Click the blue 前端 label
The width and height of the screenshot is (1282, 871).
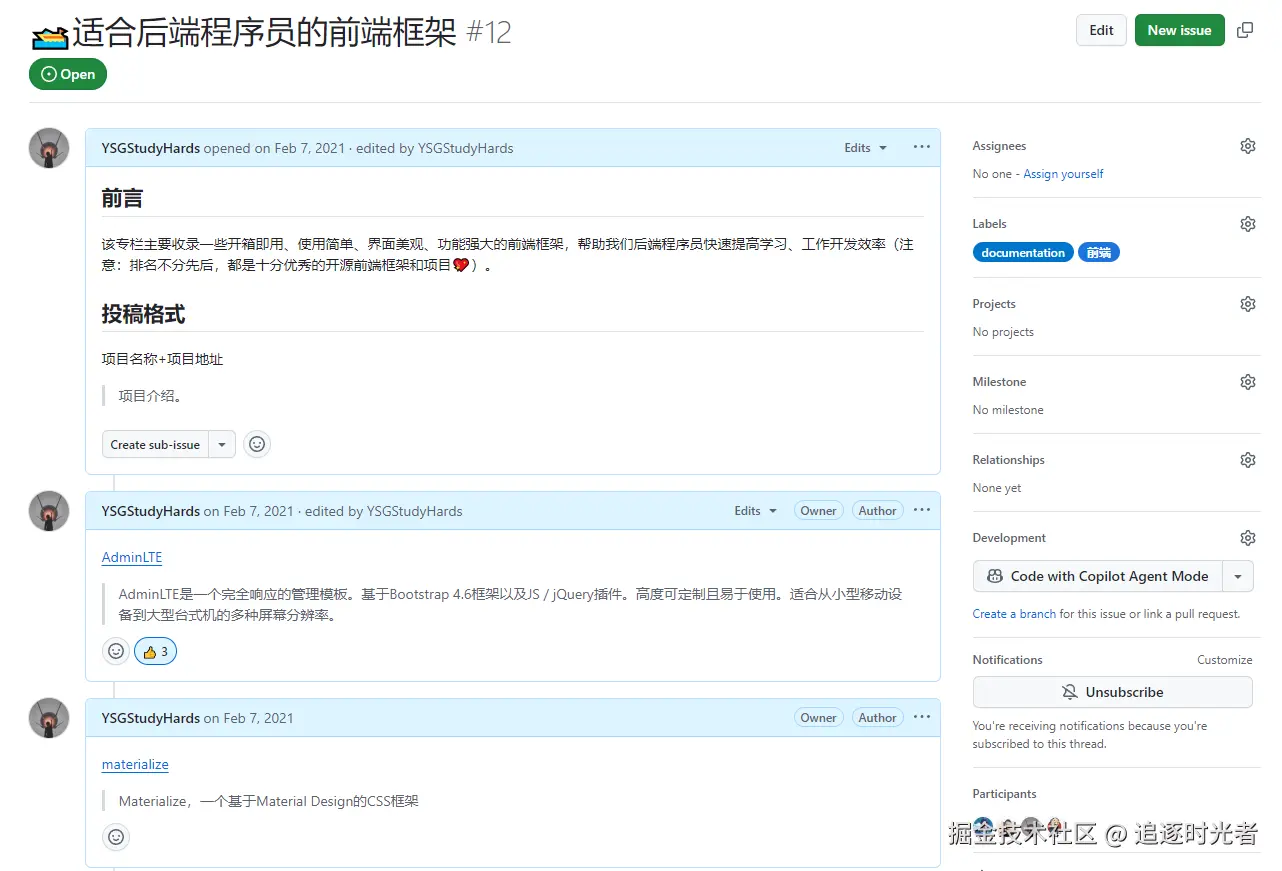[x=1099, y=253]
